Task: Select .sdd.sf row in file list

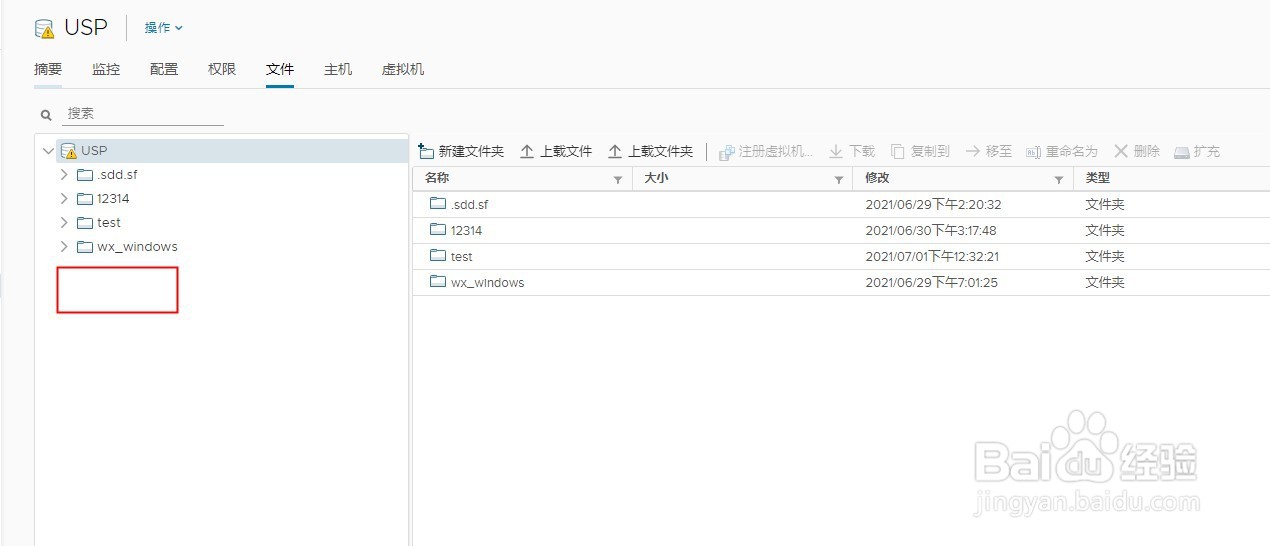Action: point(841,204)
